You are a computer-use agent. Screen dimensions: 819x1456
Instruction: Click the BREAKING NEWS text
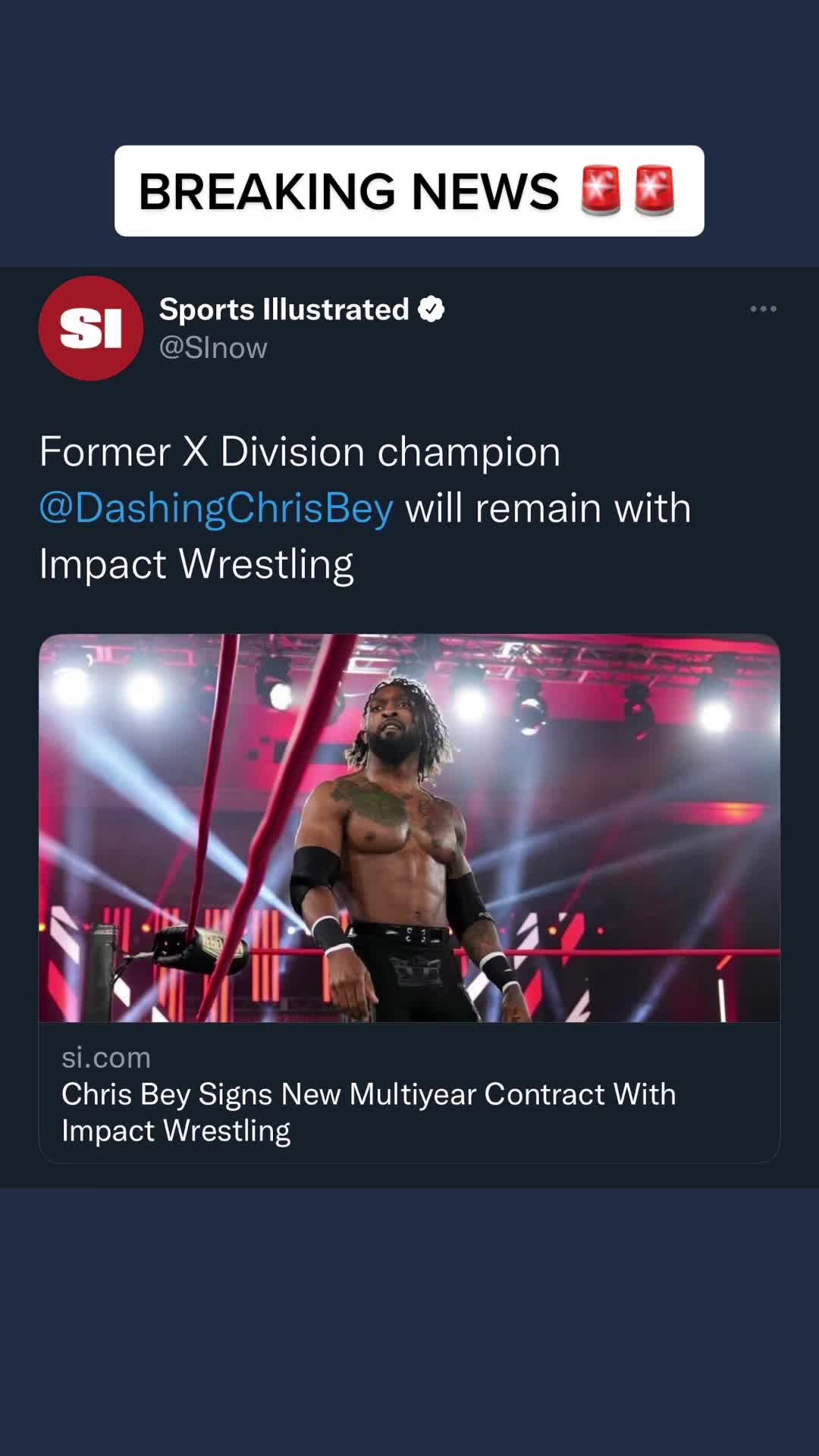click(x=349, y=191)
